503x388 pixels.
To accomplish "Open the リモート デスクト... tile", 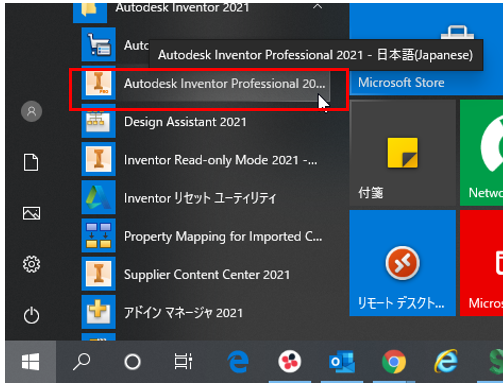I will point(402,263).
